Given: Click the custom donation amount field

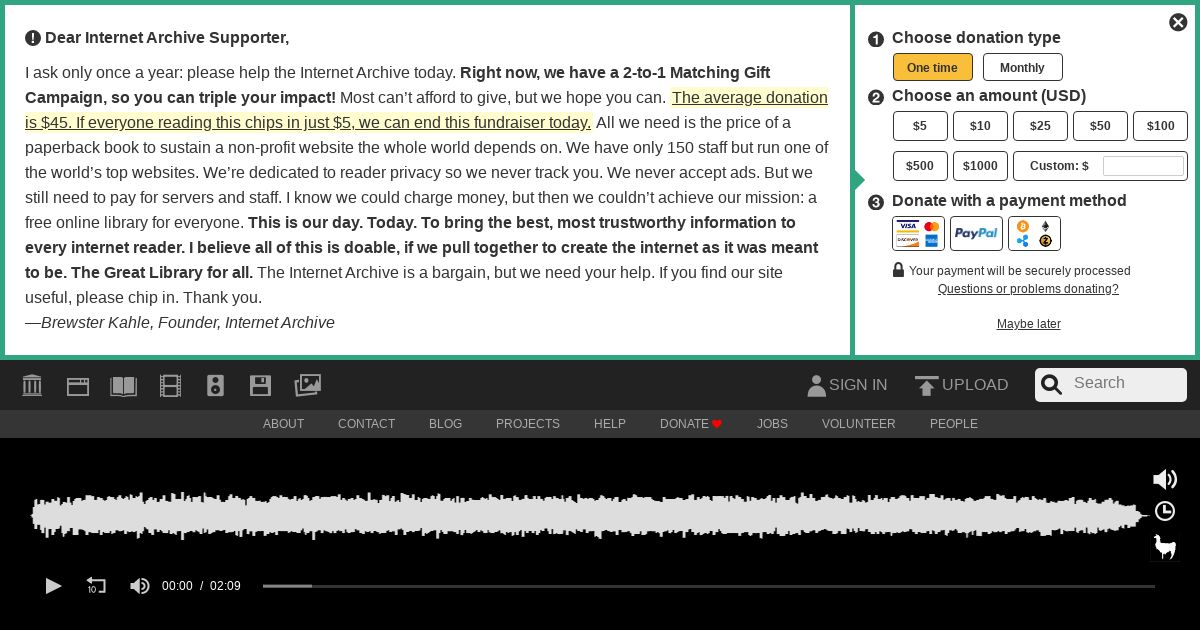Looking at the screenshot, I should point(1143,166).
